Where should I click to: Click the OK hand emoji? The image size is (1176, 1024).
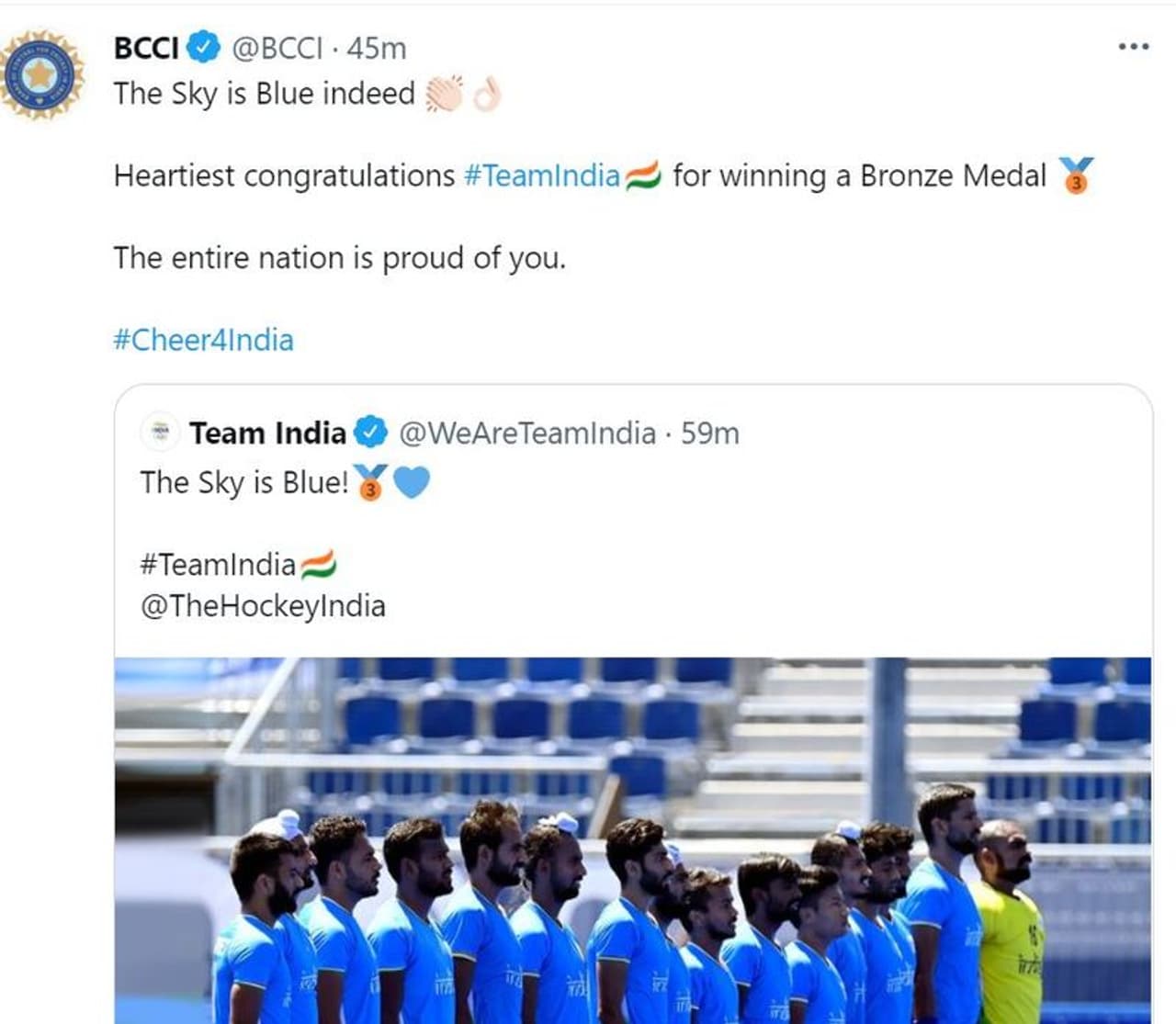point(488,92)
